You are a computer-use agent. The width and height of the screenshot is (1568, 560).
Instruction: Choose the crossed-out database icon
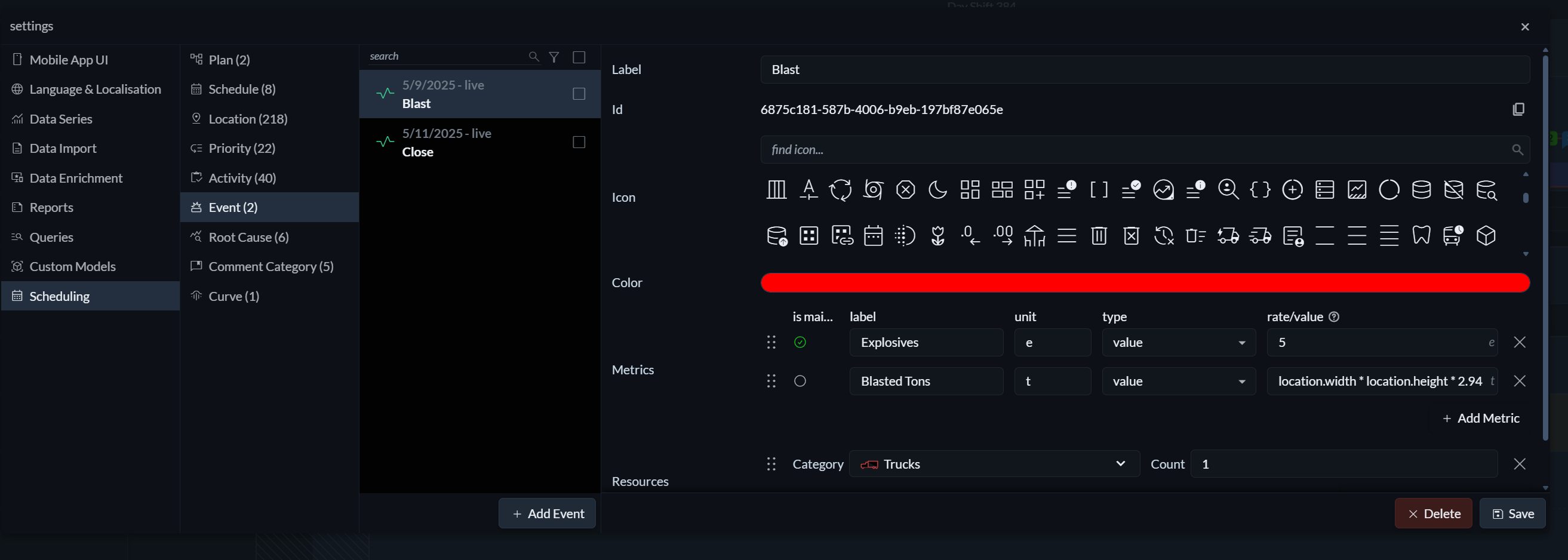point(1453,190)
